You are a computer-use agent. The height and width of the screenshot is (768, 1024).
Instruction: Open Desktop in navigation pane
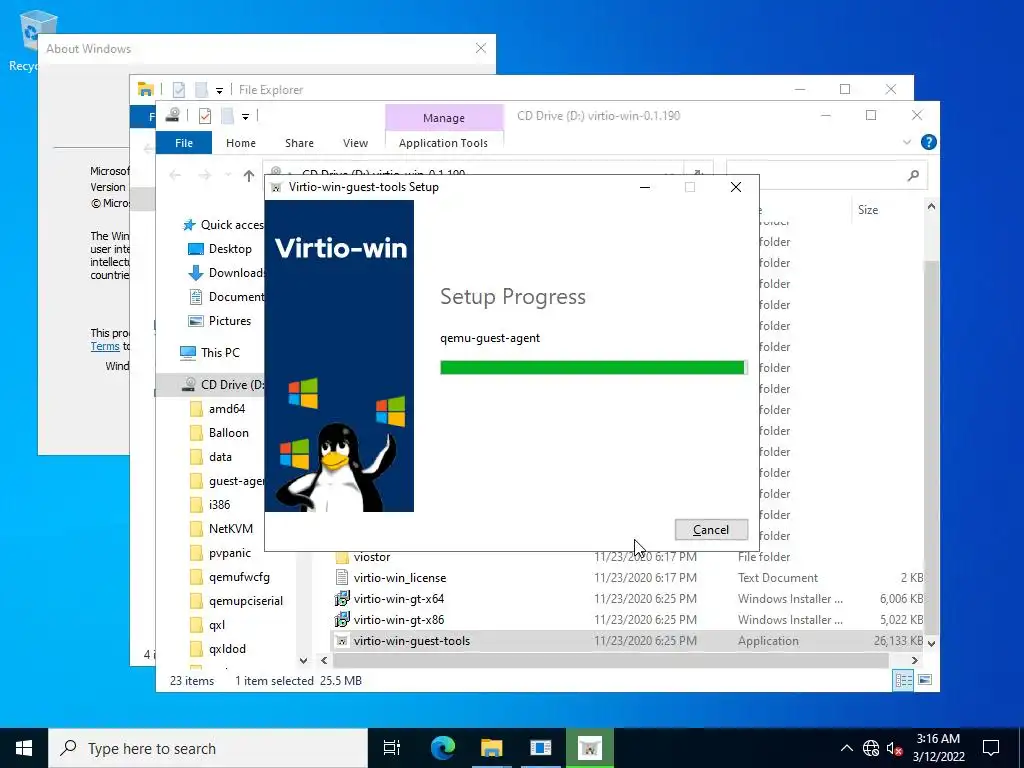point(220,249)
